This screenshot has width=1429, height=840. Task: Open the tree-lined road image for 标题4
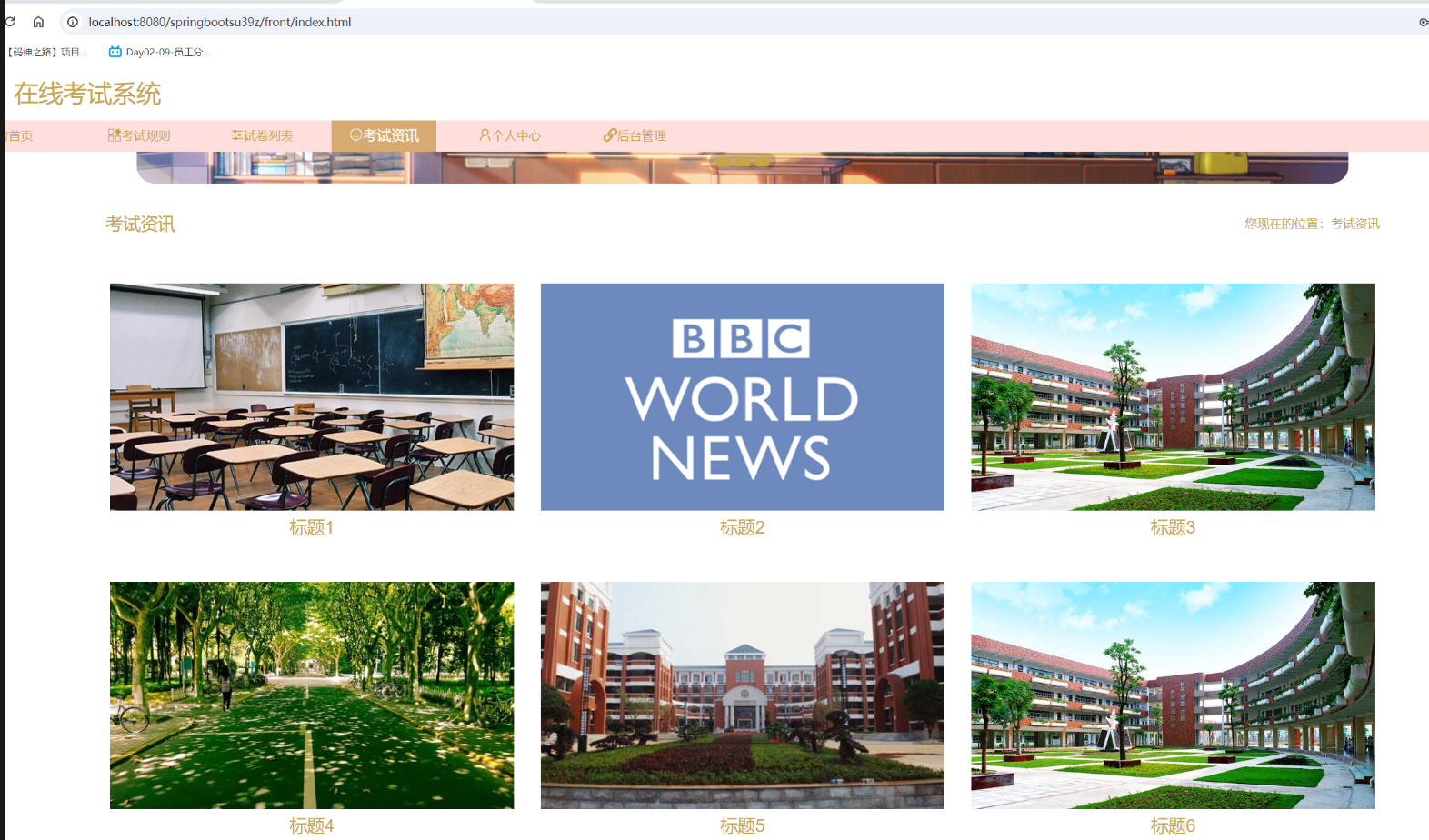(x=312, y=695)
